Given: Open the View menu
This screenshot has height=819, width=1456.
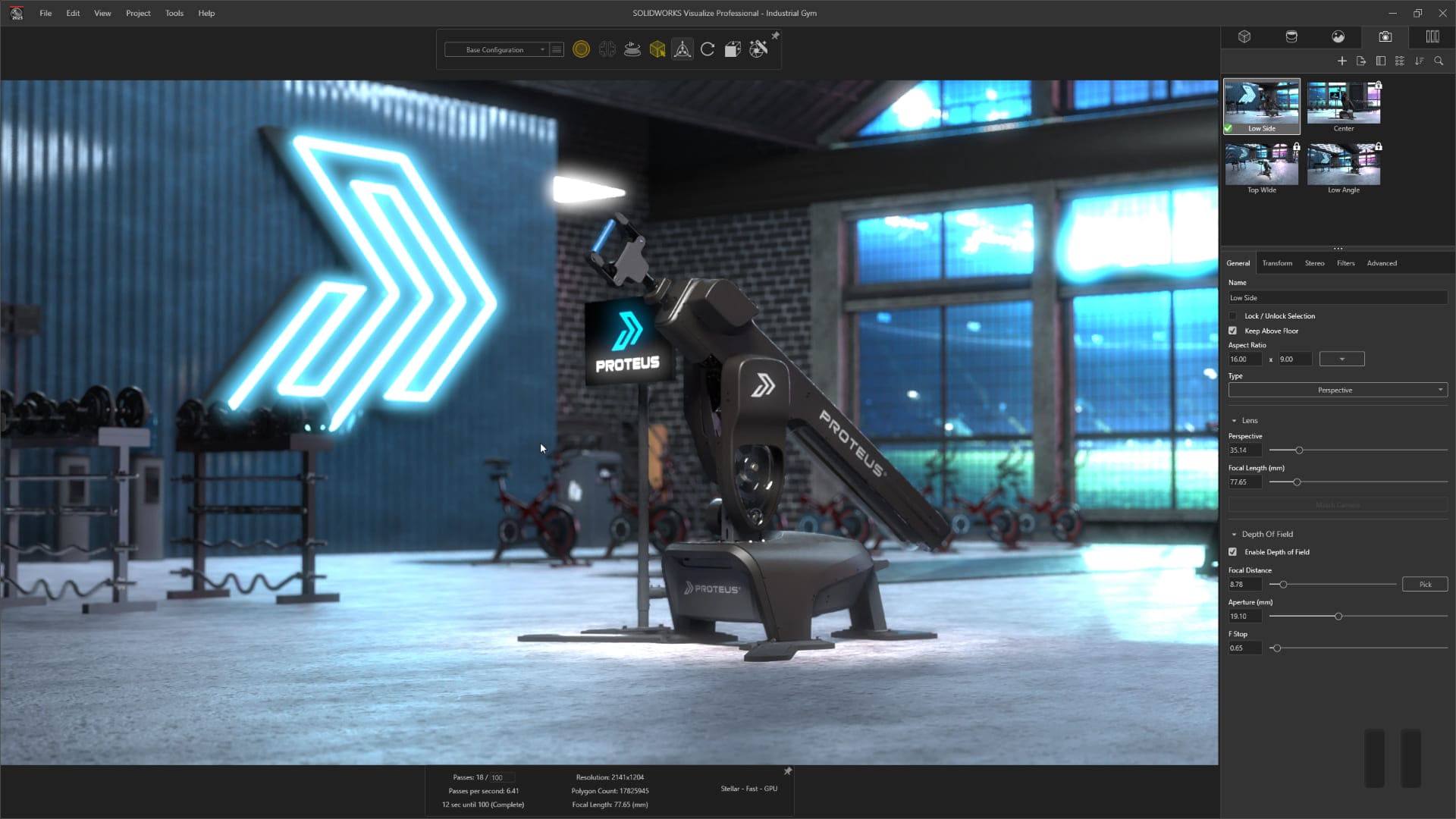Looking at the screenshot, I should coord(102,13).
